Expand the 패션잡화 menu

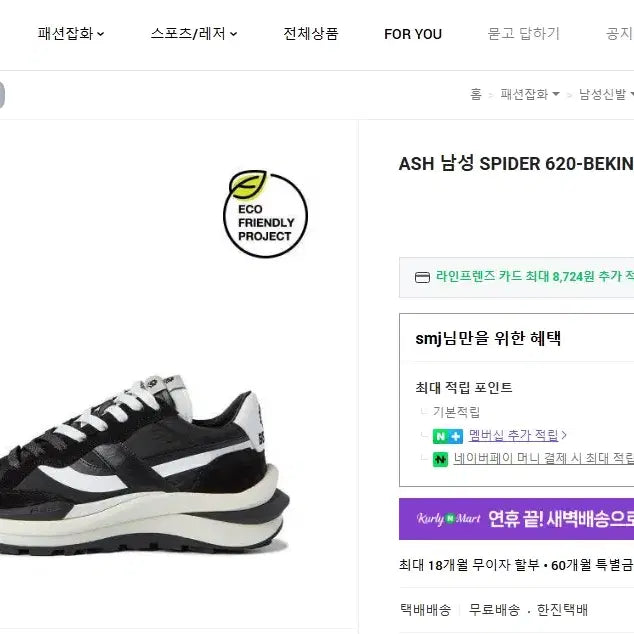pyautogui.click(x=71, y=34)
